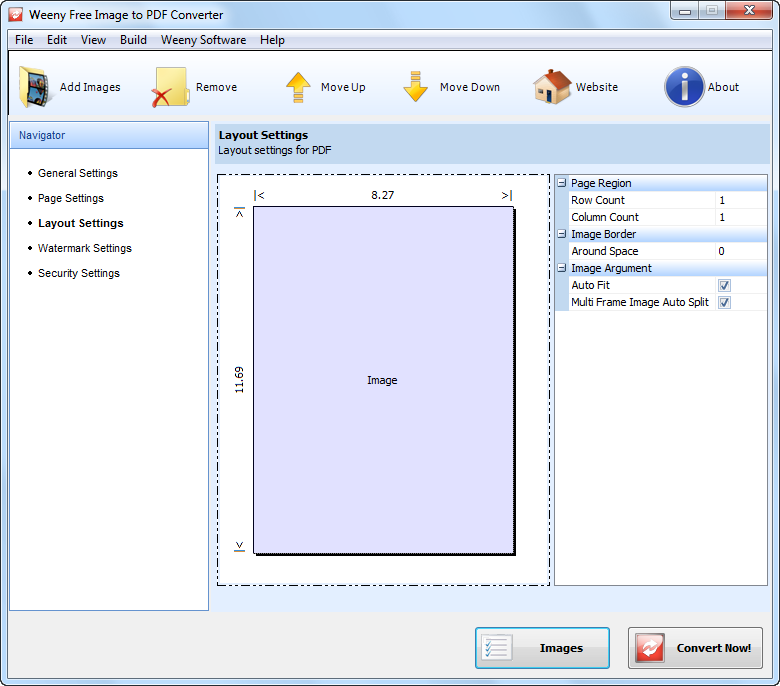Click the Row Count value field
780x686 pixels.
tap(740, 200)
